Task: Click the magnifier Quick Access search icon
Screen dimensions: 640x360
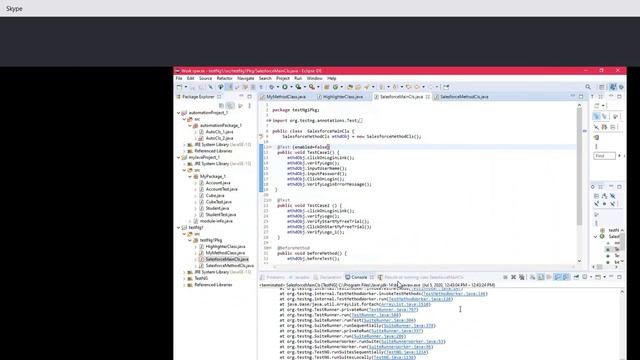Action: 588,87
